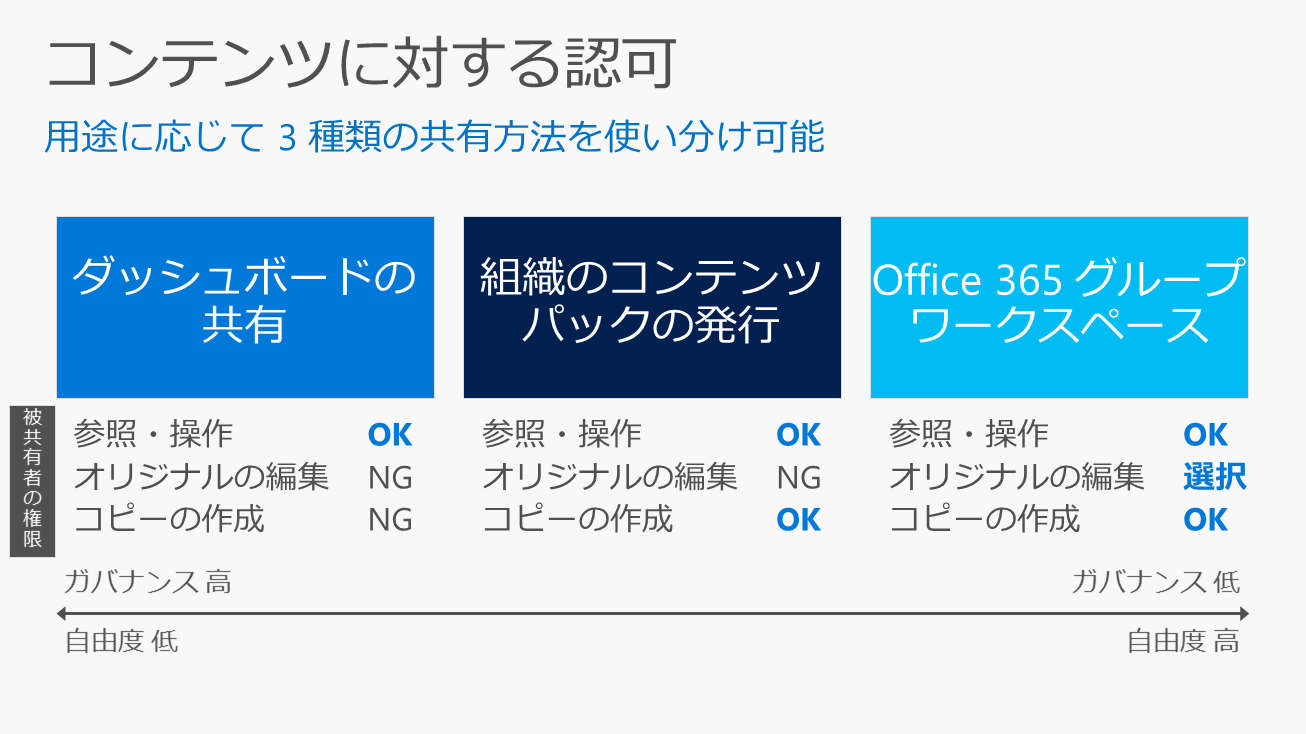This screenshot has width=1306, height=734.
Task: Click the right arrowhead of the governance line
Action: (x=1243, y=613)
